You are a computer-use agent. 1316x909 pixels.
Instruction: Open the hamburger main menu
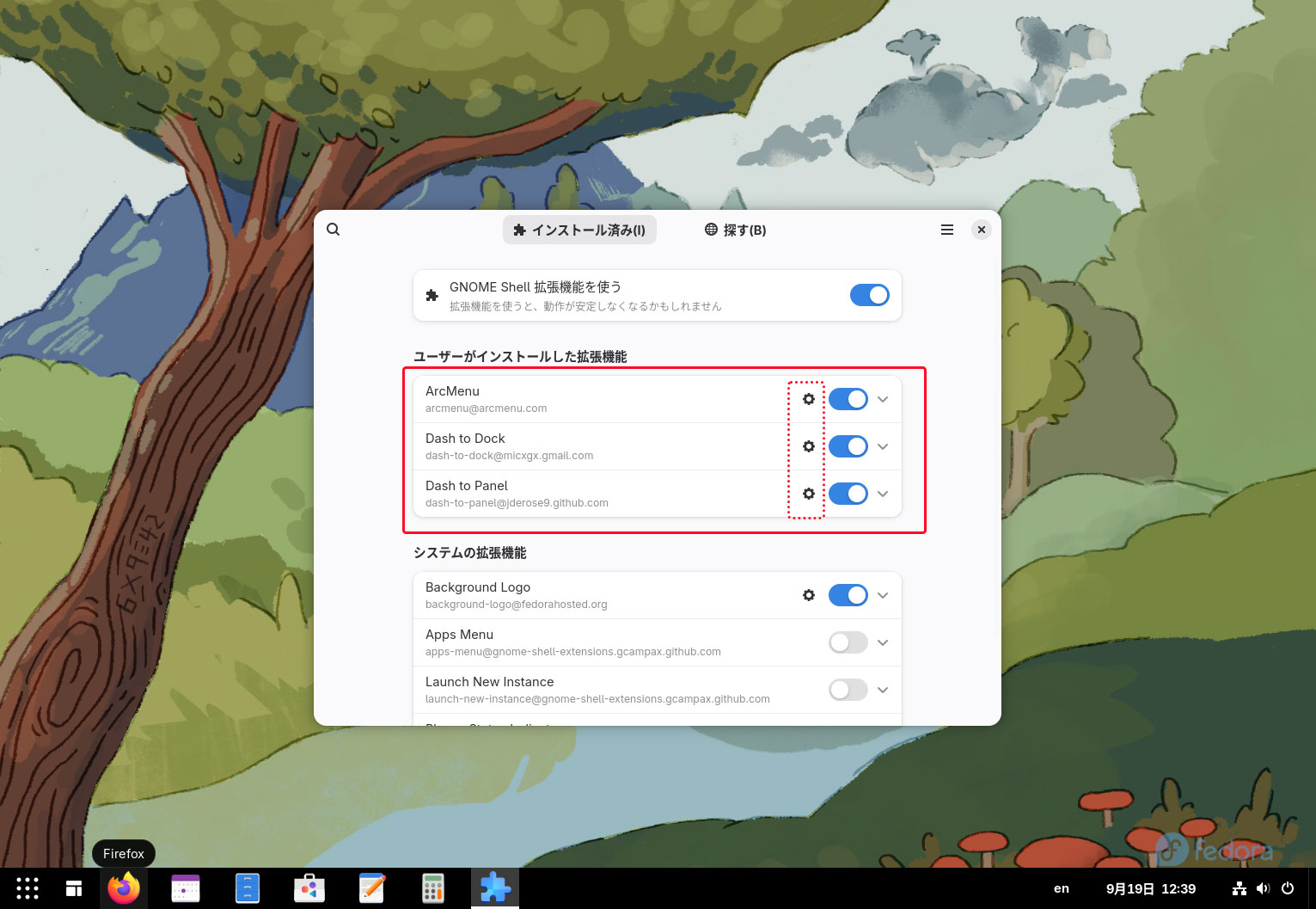[x=947, y=230]
